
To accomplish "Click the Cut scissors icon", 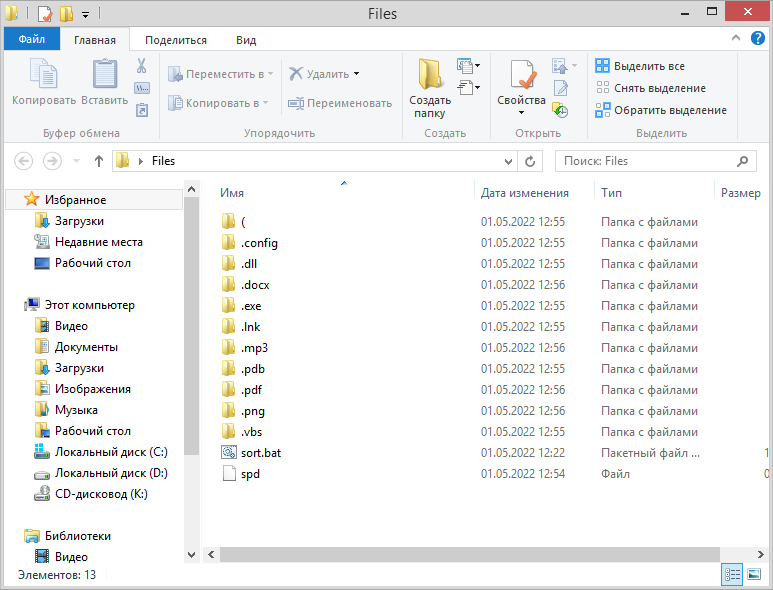I will click(141, 66).
